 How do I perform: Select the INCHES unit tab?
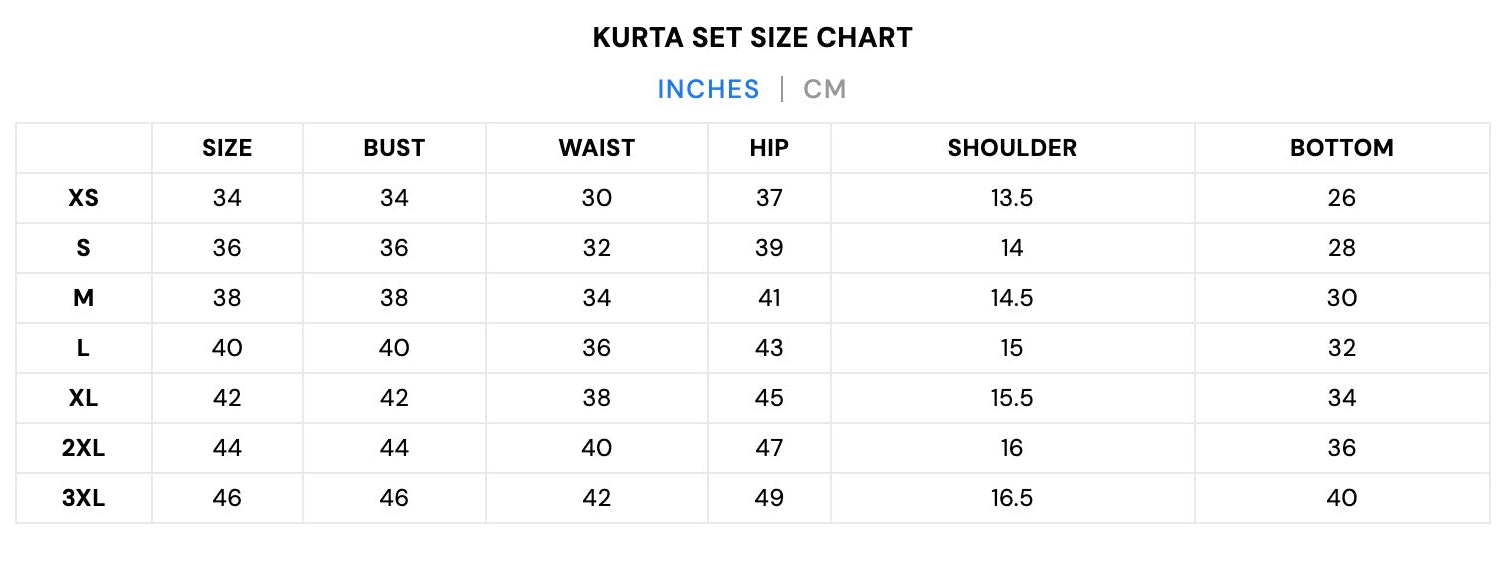tap(708, 89)
